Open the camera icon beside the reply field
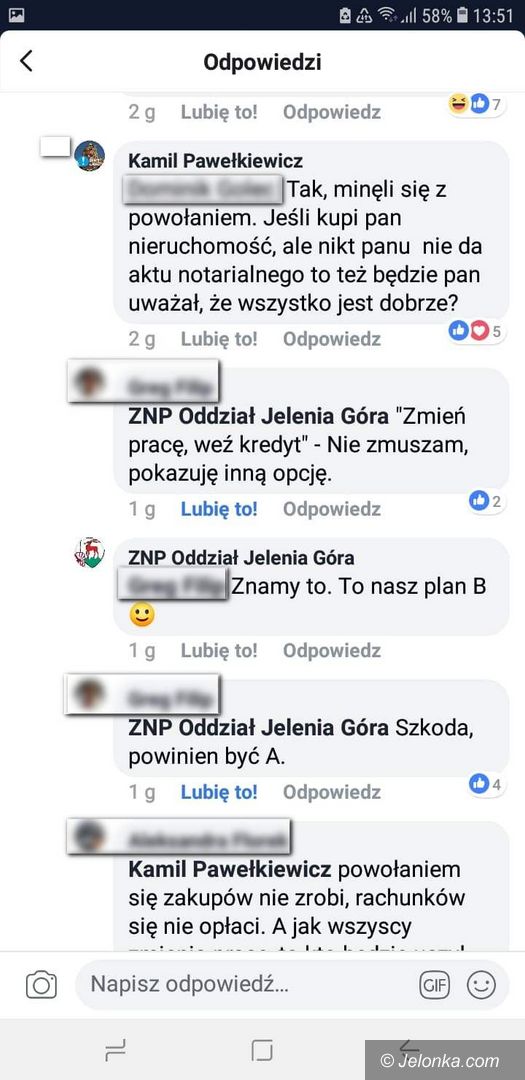Image resolution: width=525 pixels, height=1080 pixels. coord(41,985)
